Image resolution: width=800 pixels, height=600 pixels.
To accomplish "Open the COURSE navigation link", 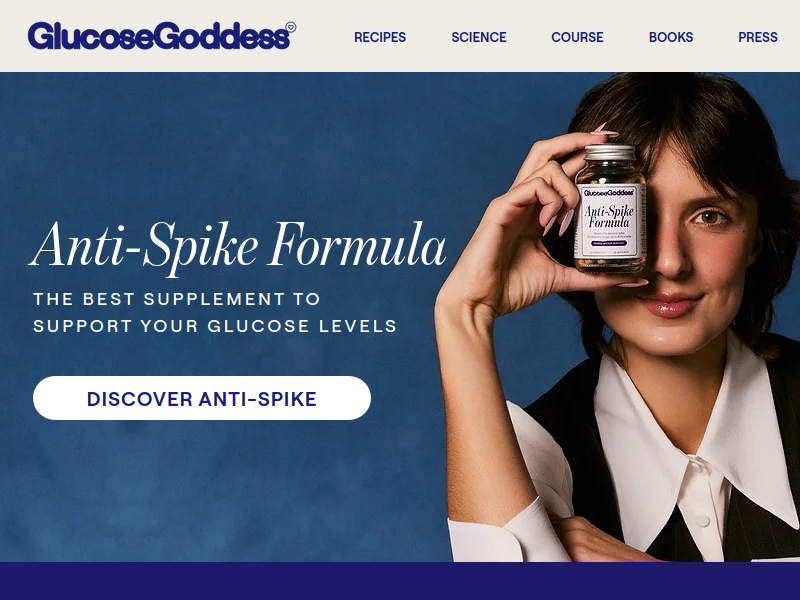I will [x=577, y=37].
